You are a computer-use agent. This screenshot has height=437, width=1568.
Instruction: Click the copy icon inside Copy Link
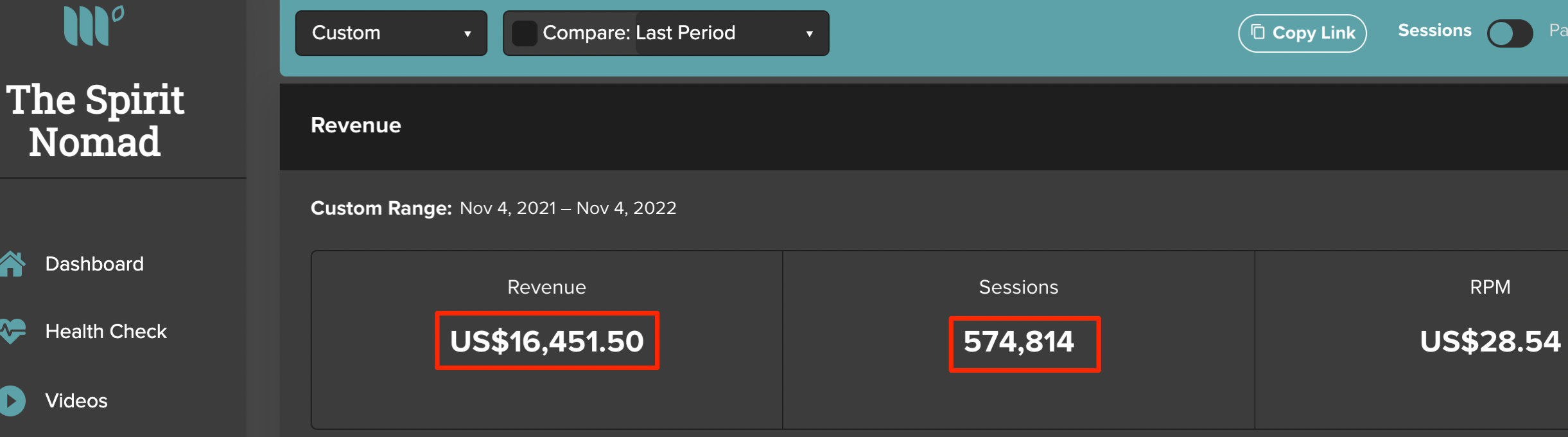[x=1258, y=32]
